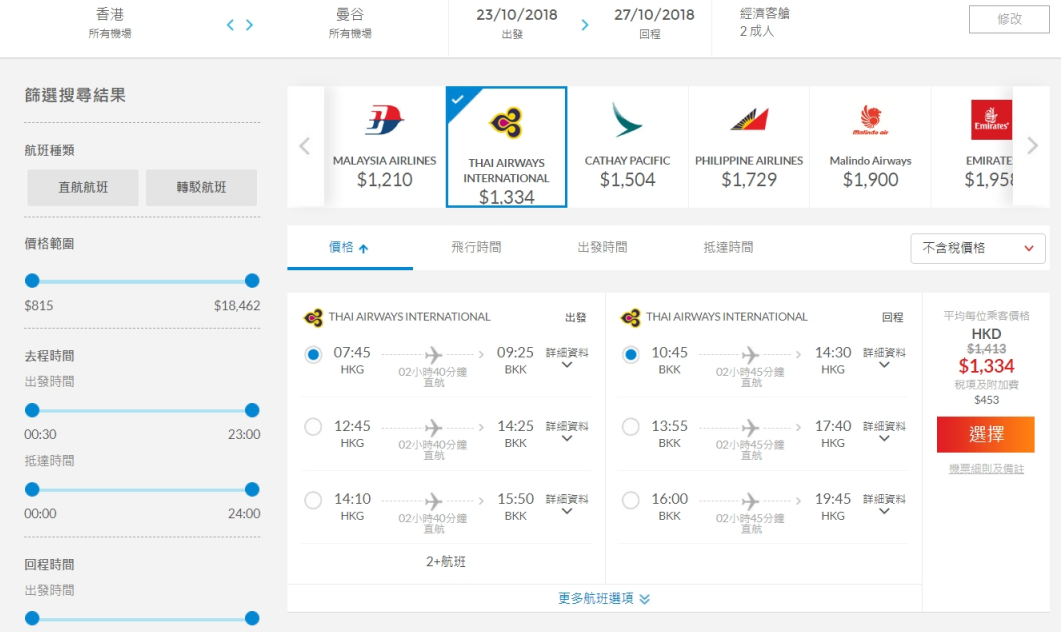Select the Thai Airways International $1,334 card
1061x632 pixels.
pos(506,147)
